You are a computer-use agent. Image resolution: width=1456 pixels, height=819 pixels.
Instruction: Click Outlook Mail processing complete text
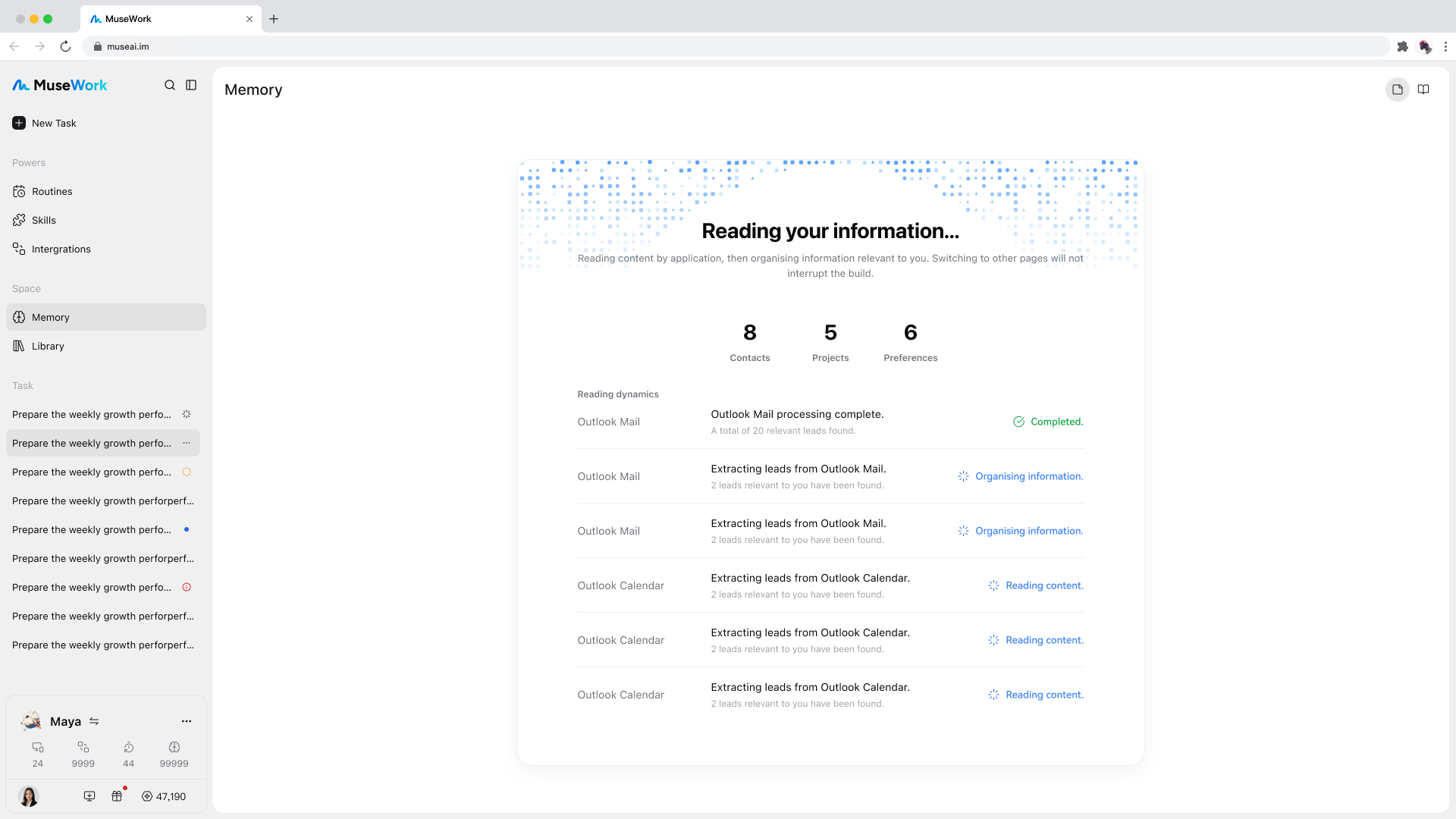click(x=797, y=414)
